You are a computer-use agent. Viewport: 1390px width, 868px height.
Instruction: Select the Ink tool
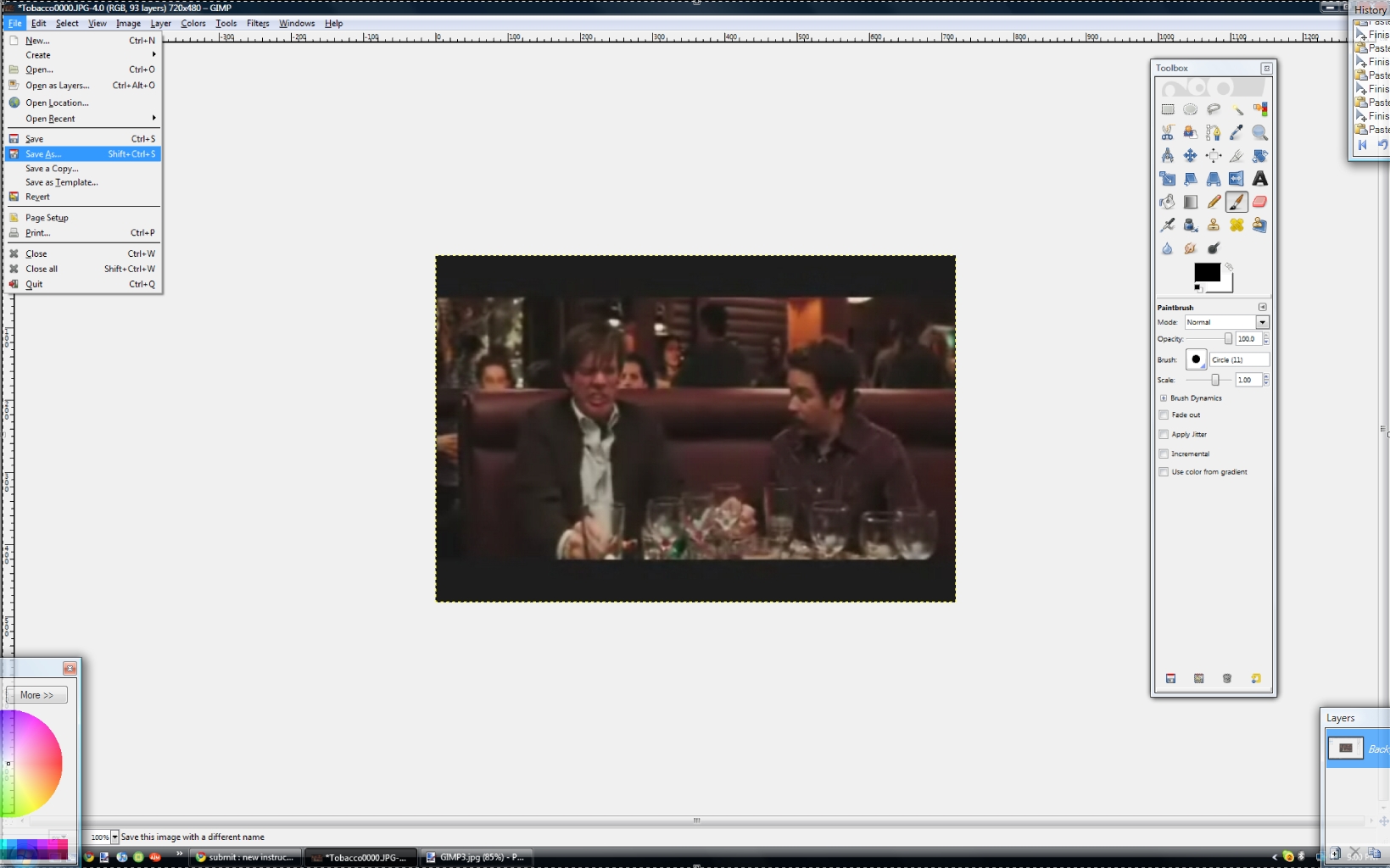tap(1191, 225)
